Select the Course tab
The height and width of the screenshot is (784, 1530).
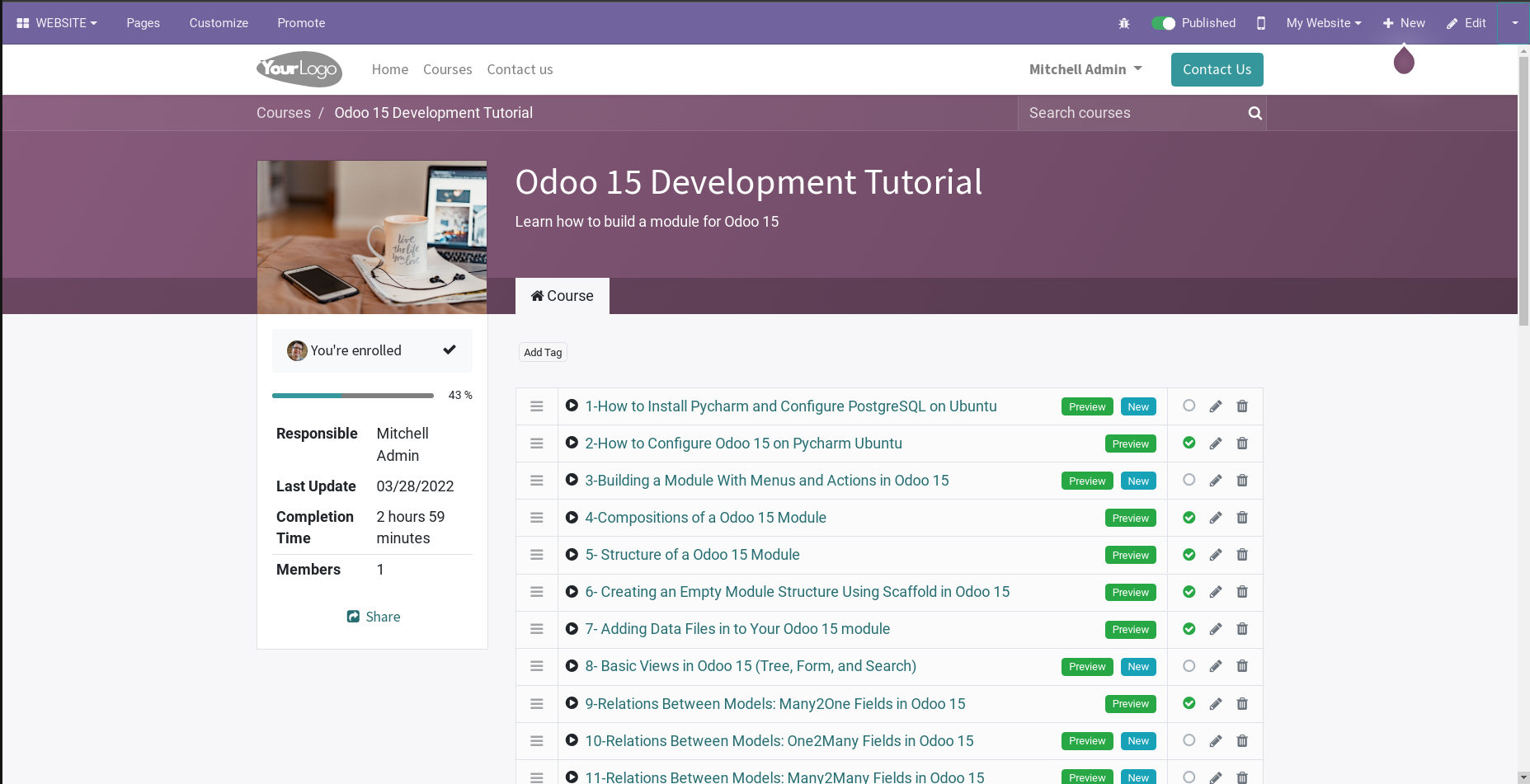click(x=563, y=296)
